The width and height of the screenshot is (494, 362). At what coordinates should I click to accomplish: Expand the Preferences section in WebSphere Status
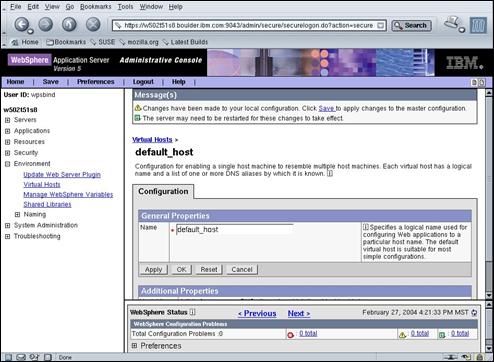134,346
